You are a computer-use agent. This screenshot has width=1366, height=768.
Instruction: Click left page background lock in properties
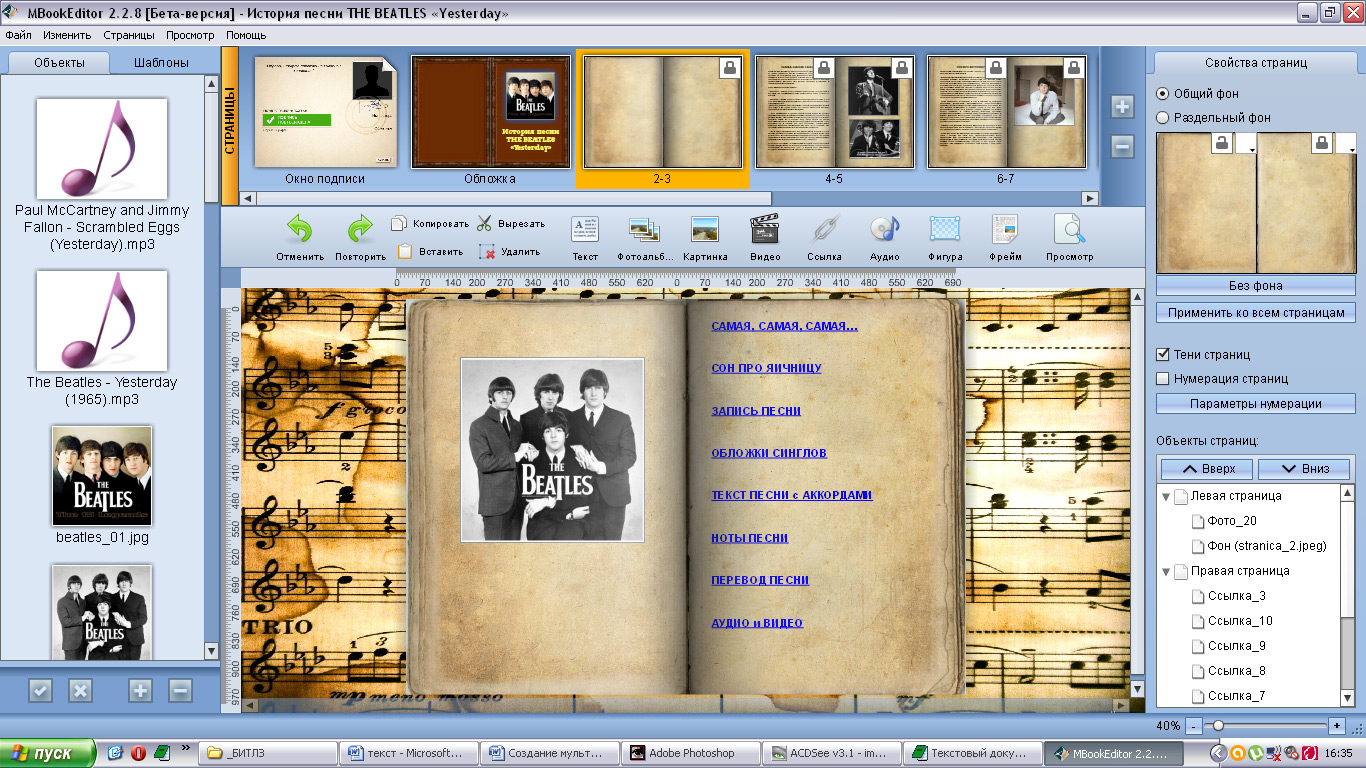(1222, 143)
